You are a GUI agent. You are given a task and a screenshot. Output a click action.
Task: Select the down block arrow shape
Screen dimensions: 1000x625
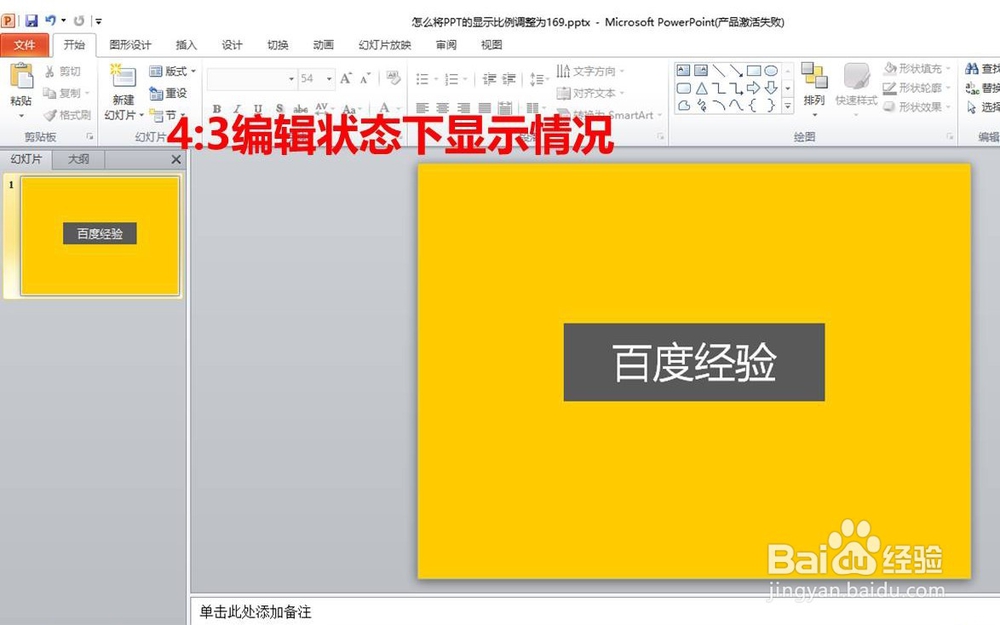click(771, 88)
